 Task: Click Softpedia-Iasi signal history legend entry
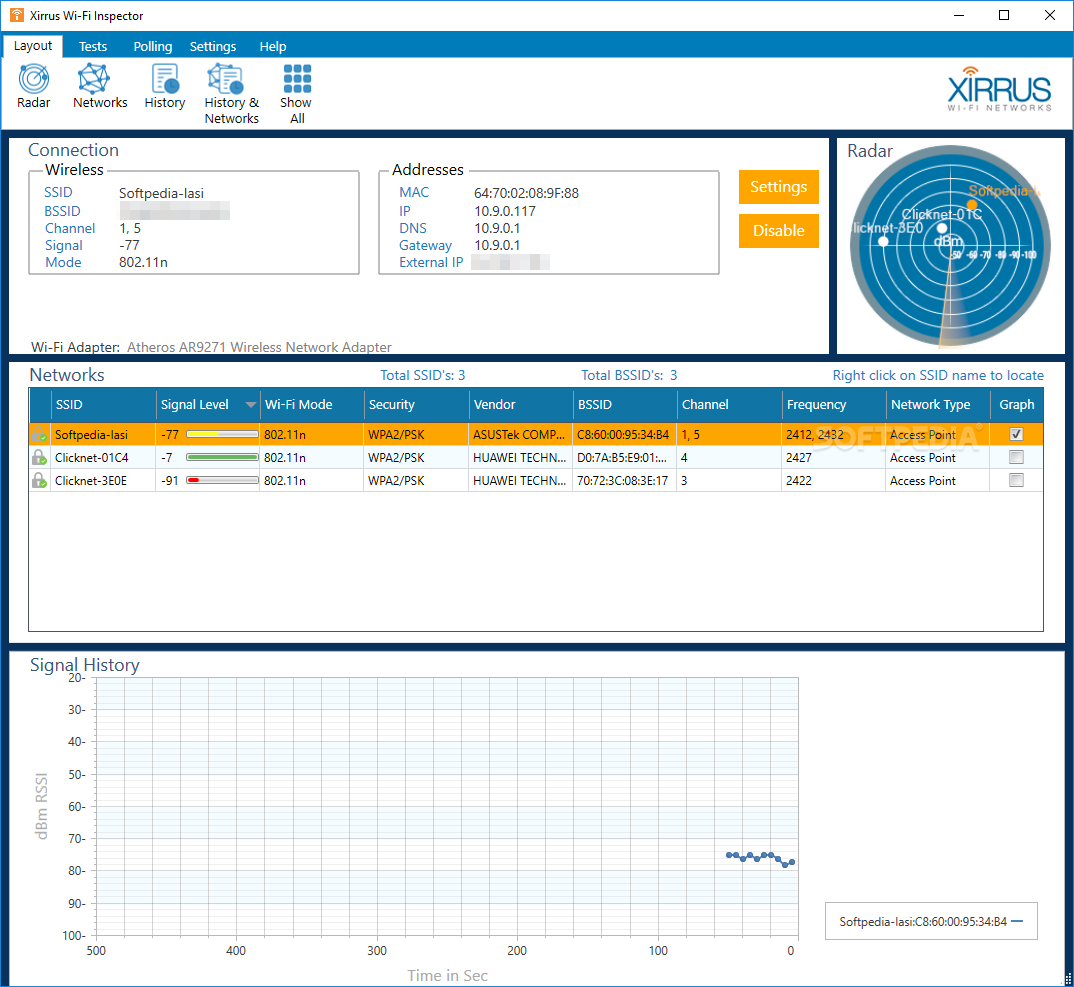(931, 921)
